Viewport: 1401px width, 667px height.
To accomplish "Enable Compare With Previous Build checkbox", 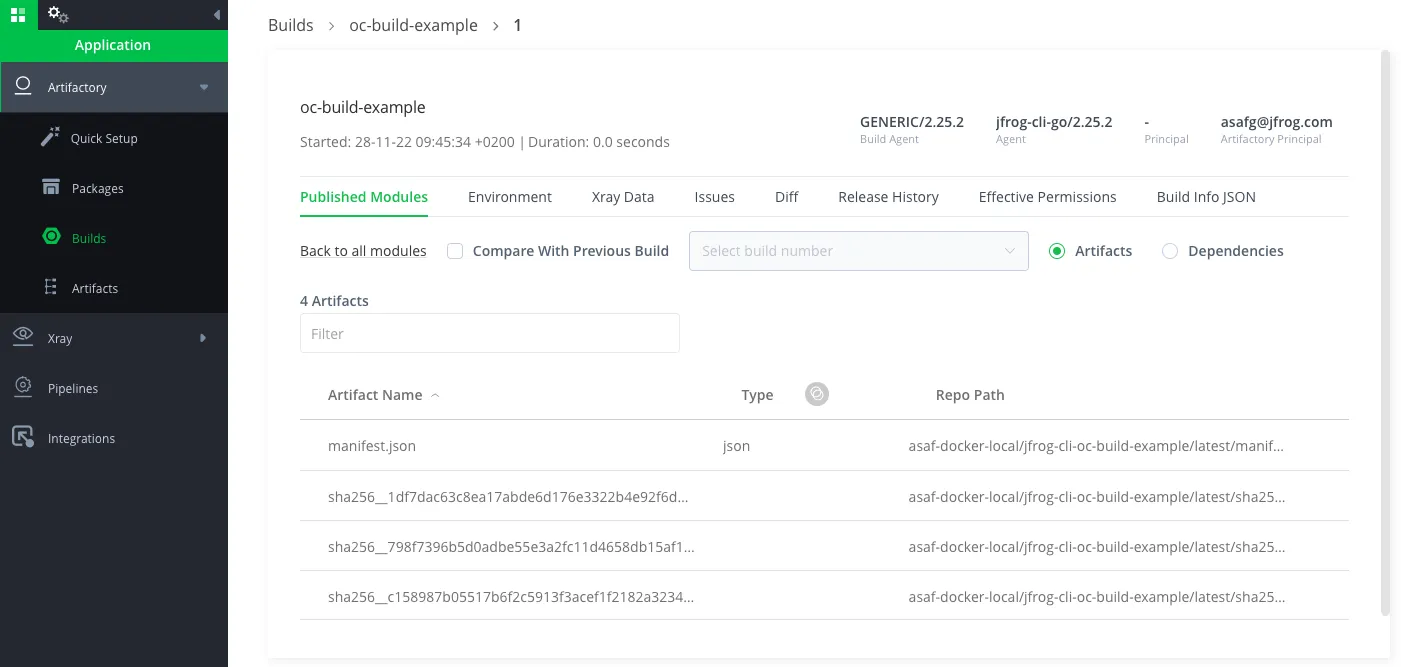I will click(455, 251).
